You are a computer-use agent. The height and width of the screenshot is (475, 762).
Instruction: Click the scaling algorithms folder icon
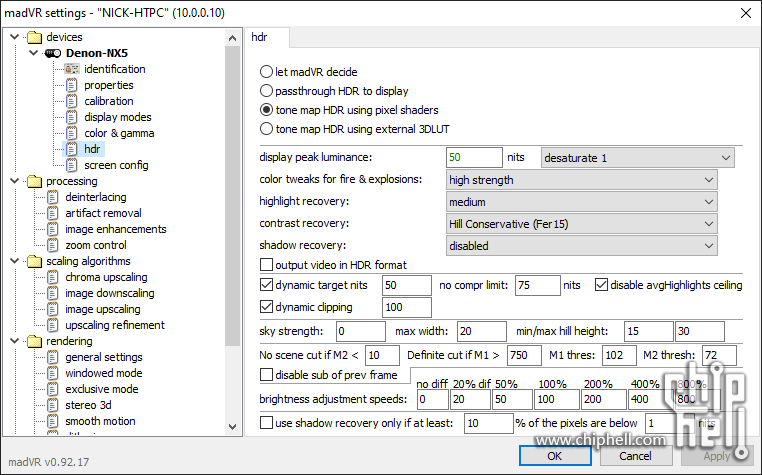pos(34,261)
